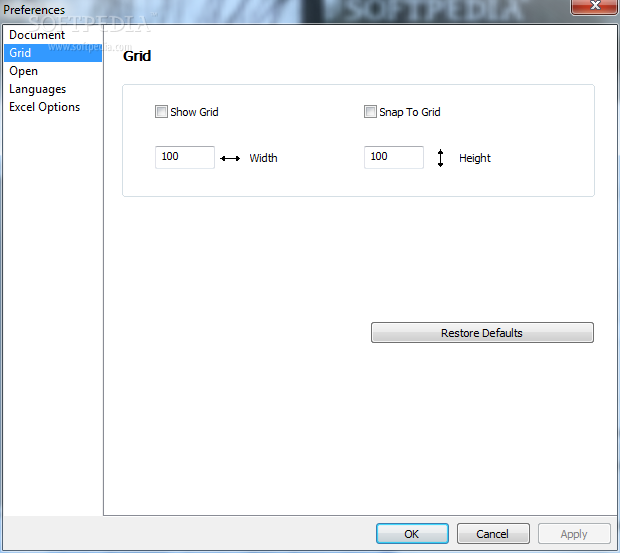Click the horizontal width arrow icon
The image size is (620, 553).
pos(230,159)
